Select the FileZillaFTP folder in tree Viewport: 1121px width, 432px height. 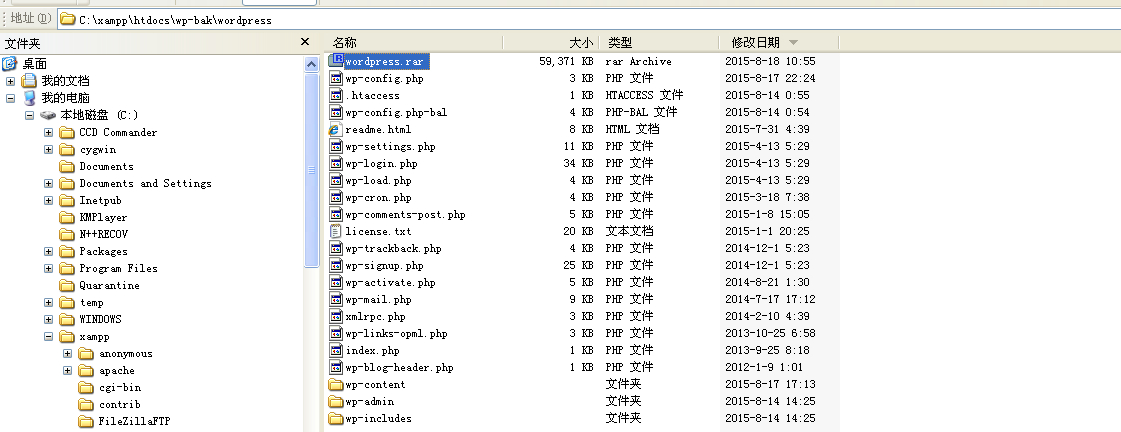tap(123, 421)
